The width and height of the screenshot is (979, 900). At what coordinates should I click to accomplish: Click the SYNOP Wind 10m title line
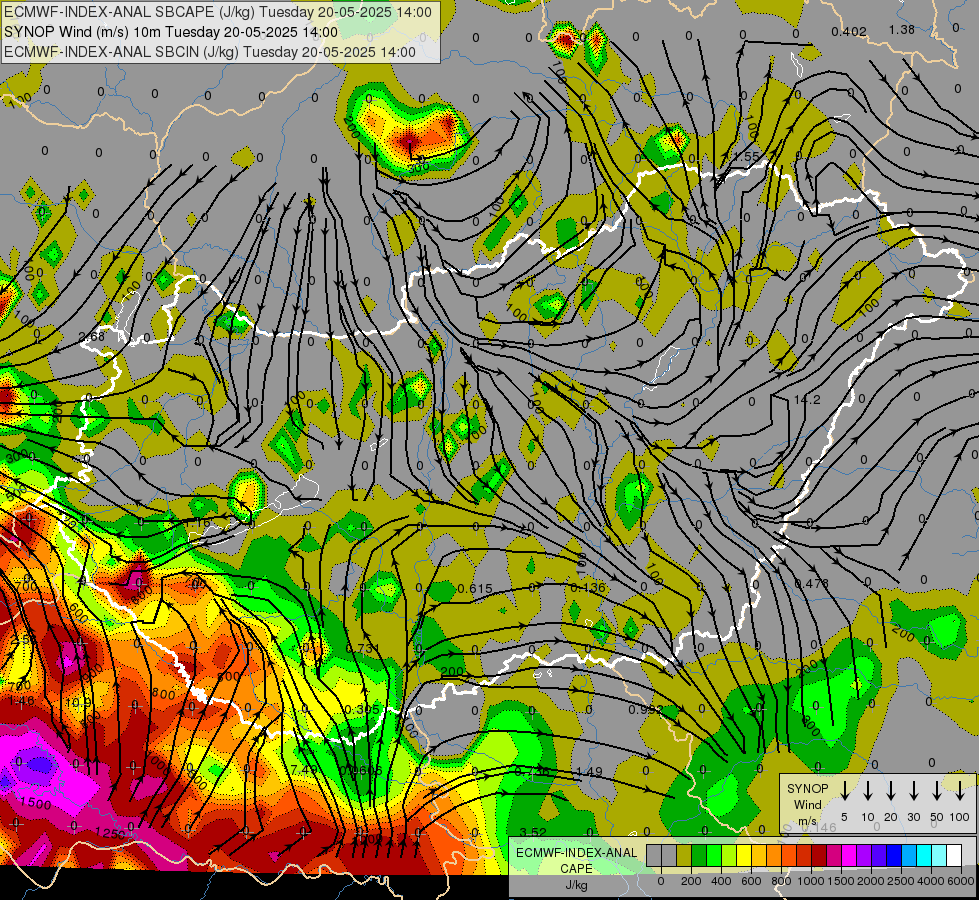coord(171,32)
